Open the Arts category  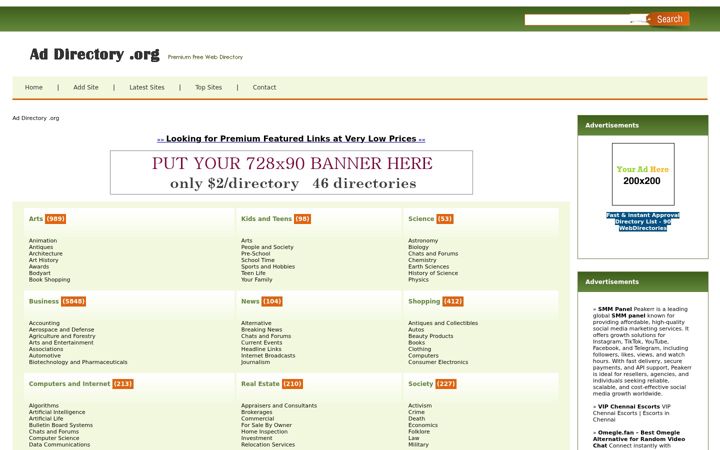(x=36, y=219)
